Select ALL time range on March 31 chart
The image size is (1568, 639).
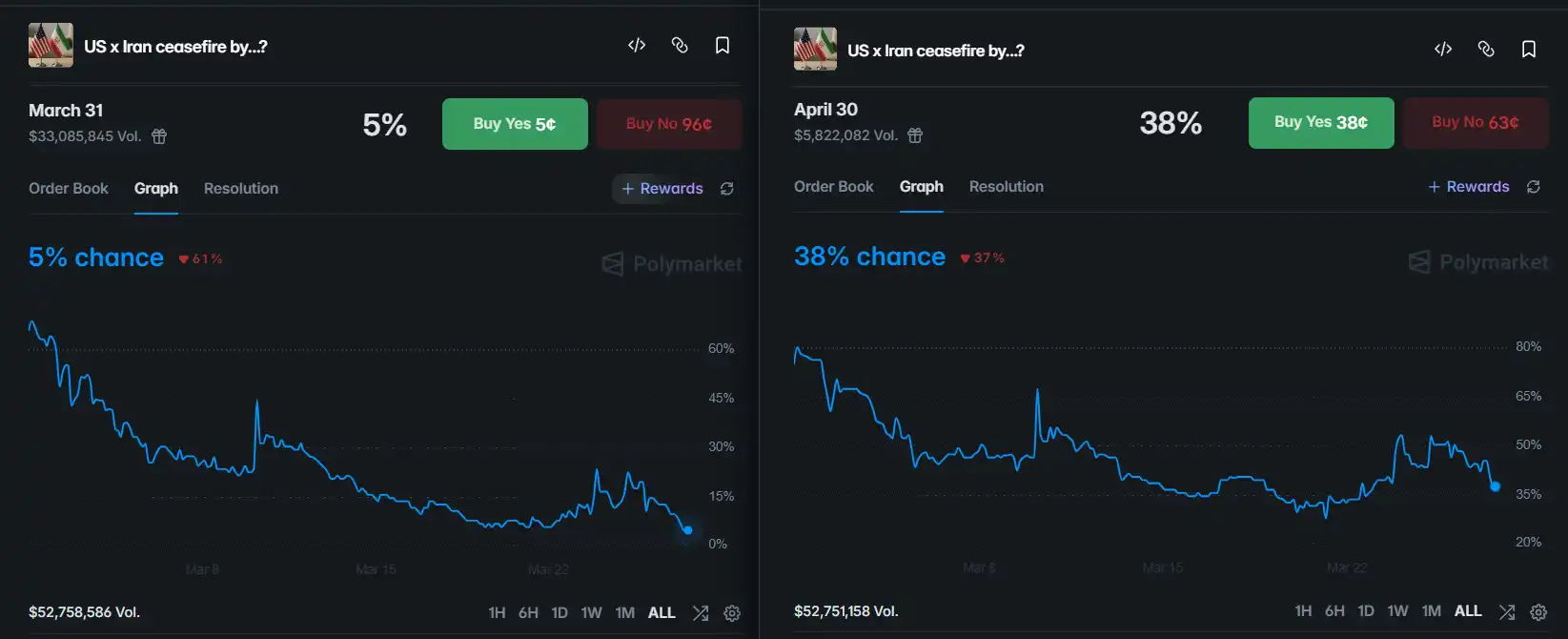662,612
